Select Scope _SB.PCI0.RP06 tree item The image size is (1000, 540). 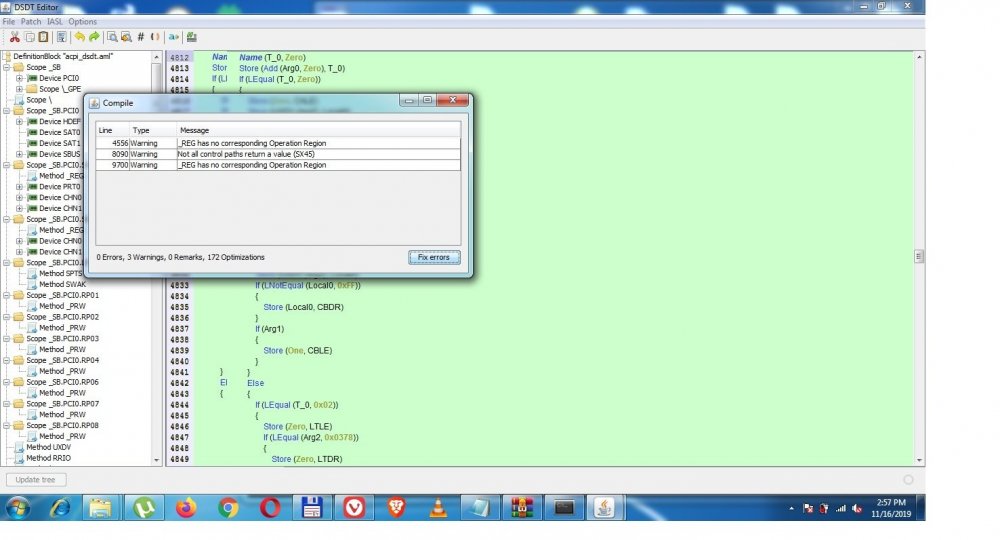pyautogui.click(x=62, y=382)
